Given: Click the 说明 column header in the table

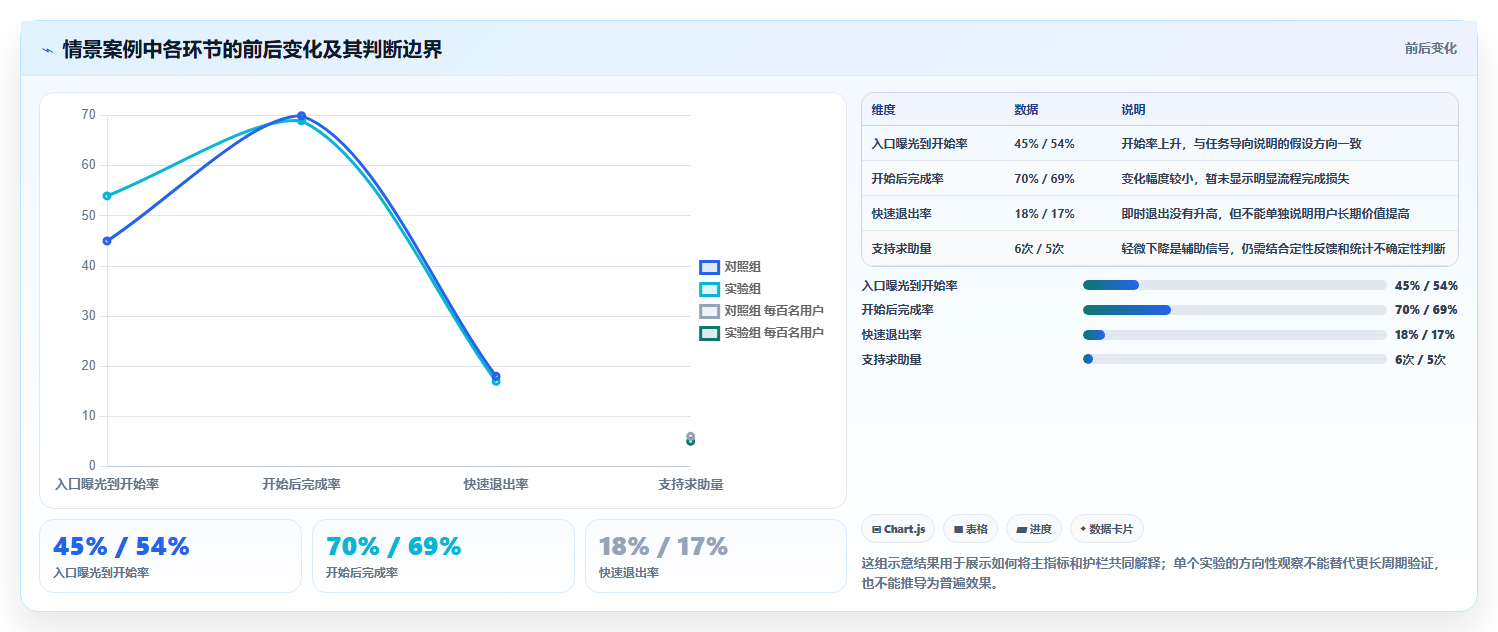Looking at the screenshot, I should pos(1134,109).
